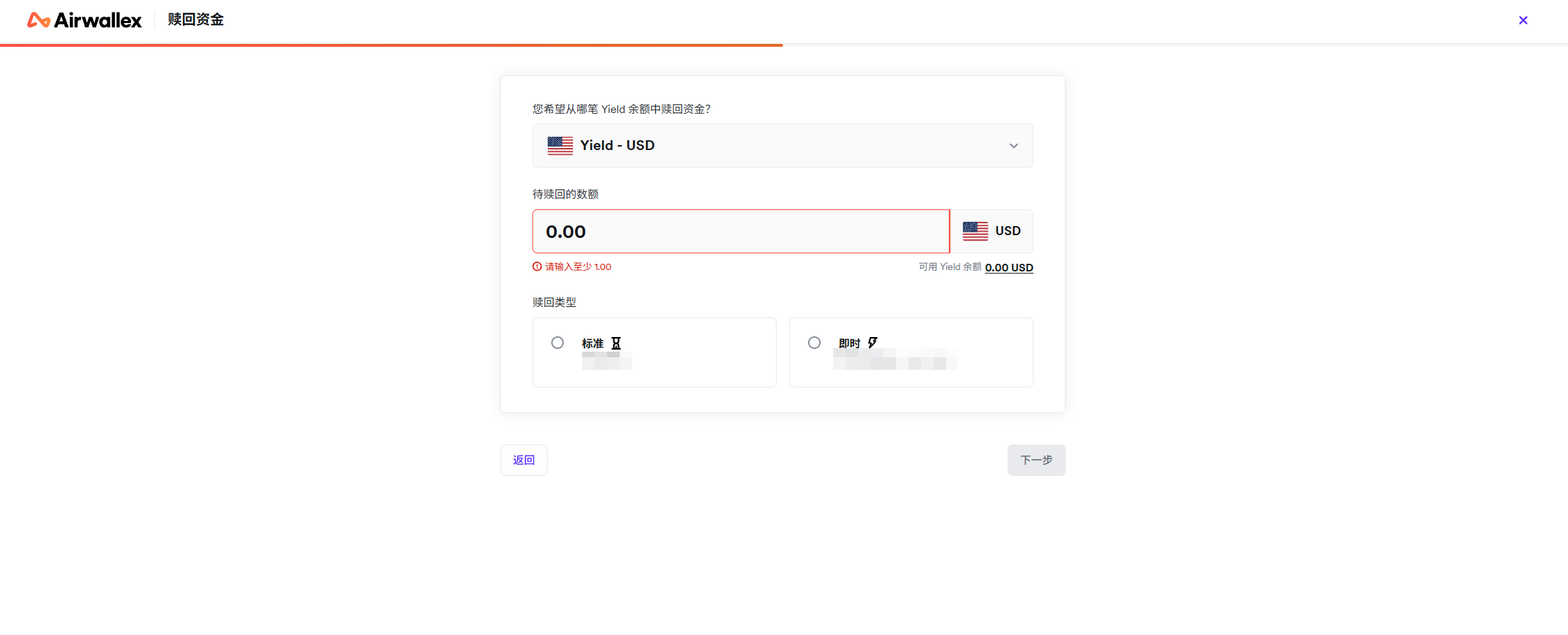Click the US flag in Yield selector
1568x635 pixels.
click(560, 145)
